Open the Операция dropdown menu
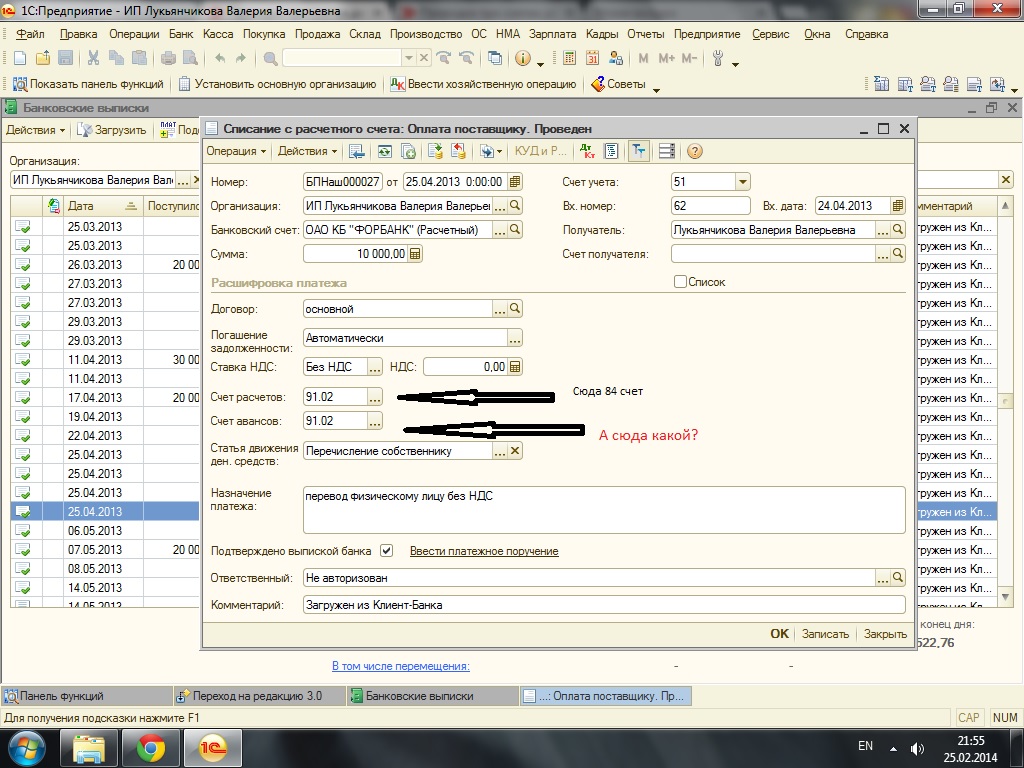Screen dimensions: 1024x768 (236, 151)
